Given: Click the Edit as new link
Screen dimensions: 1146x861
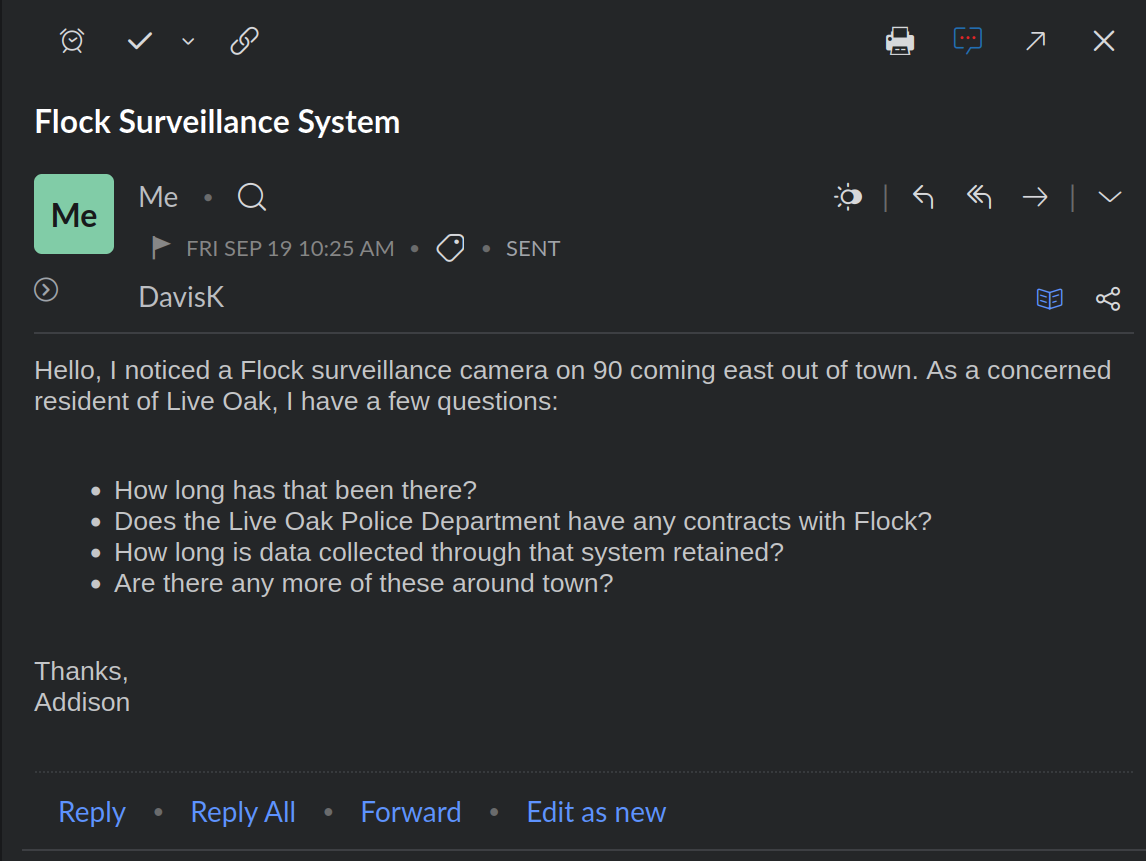Looking at the screenshot, I should 596,812.
